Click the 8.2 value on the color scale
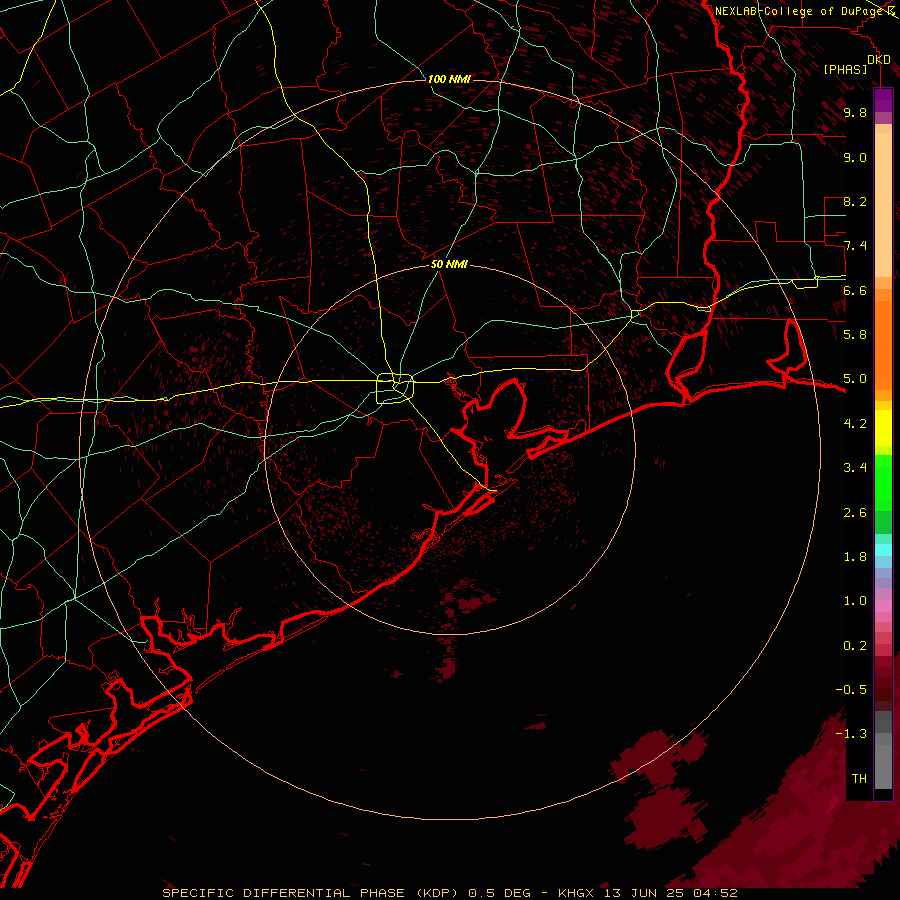This screenshot has width=900, height=900. [x=855, y=201]
